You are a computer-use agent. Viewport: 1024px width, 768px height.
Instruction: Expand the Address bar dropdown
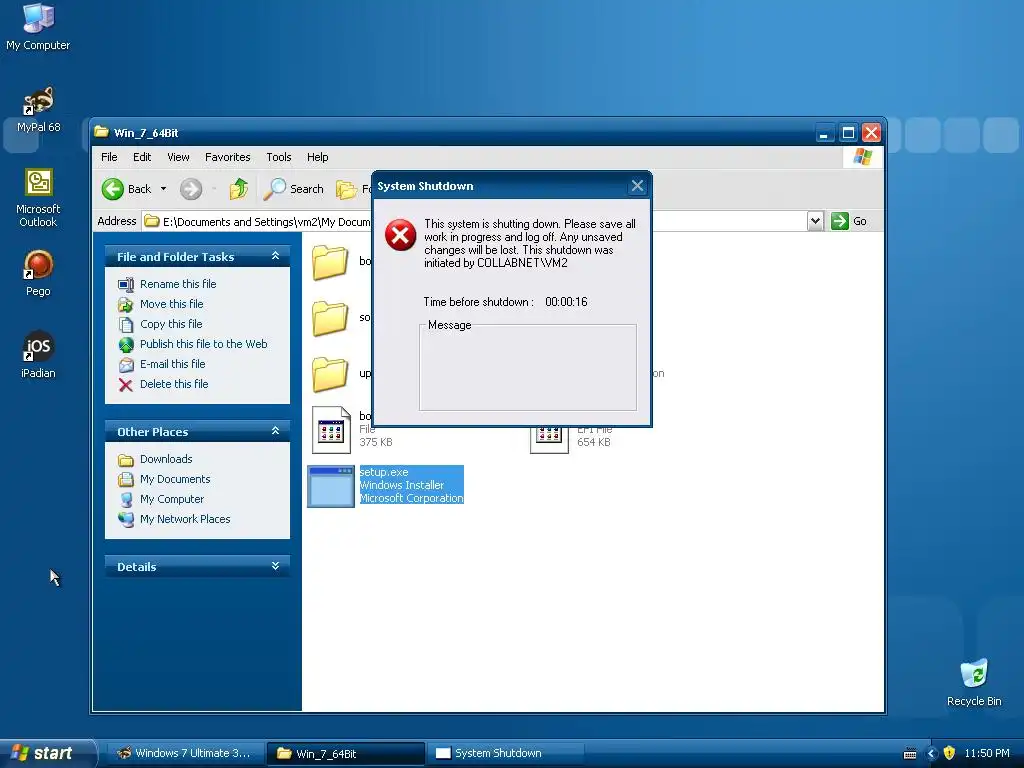814,221
